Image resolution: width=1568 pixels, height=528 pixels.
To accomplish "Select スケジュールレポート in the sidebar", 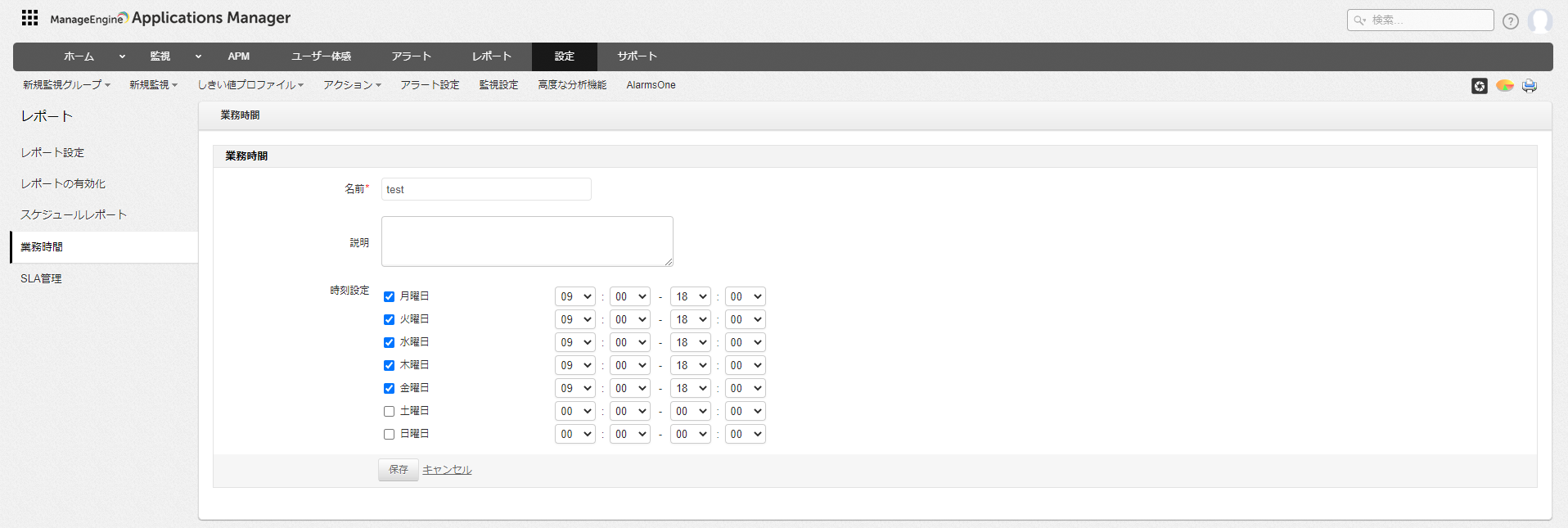I will click(74, 215).
